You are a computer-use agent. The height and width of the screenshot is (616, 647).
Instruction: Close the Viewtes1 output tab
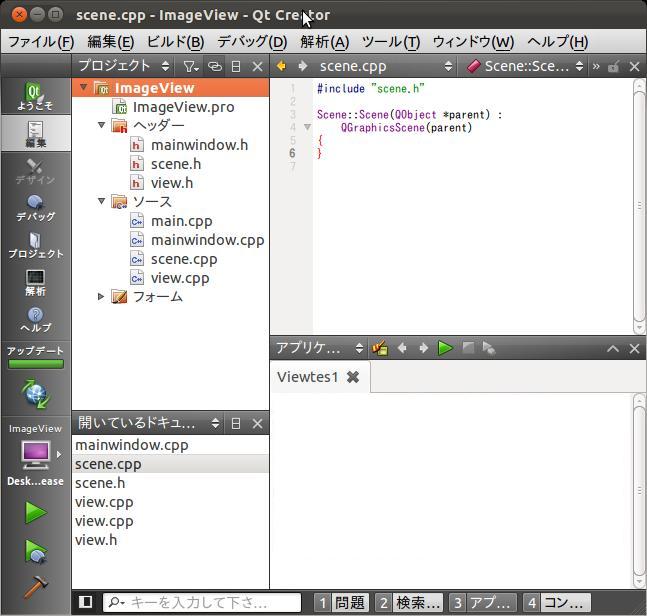point(353,377)
